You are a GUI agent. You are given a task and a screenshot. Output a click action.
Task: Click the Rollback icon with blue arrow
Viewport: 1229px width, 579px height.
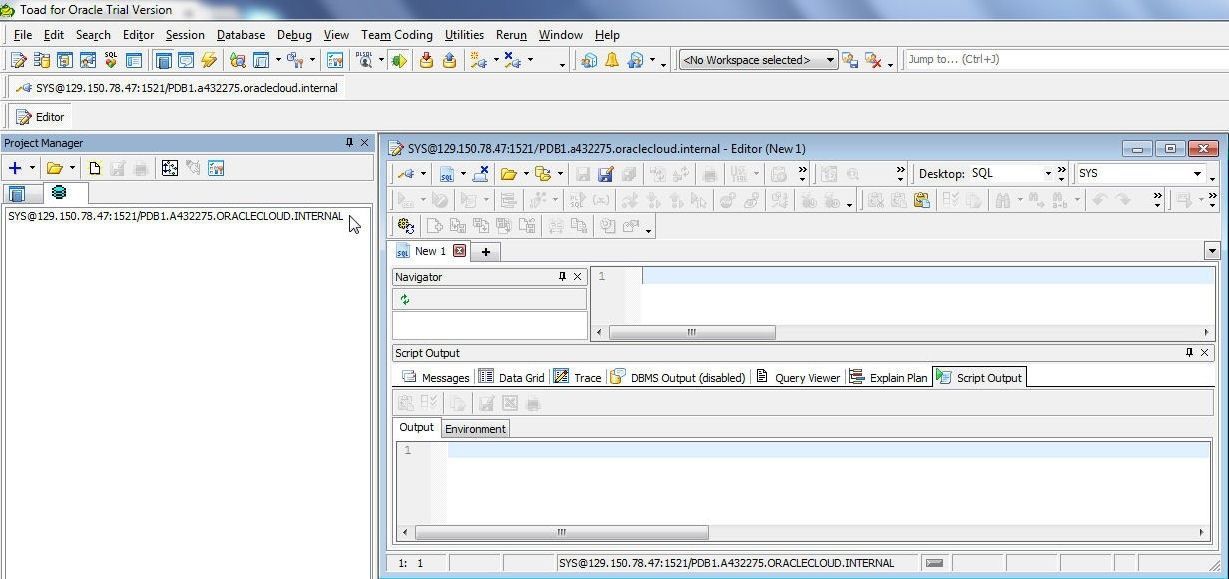point(449,60)
